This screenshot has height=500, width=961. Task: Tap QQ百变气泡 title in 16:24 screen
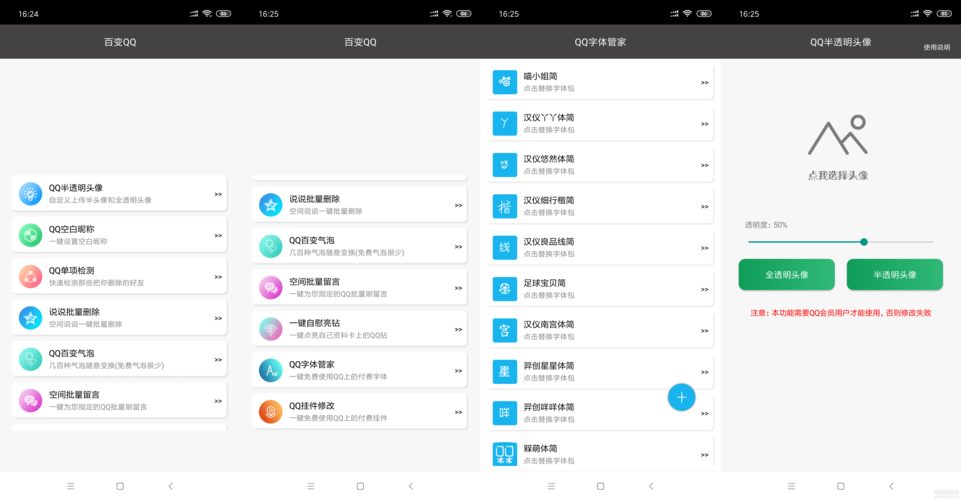click(72, 354)
